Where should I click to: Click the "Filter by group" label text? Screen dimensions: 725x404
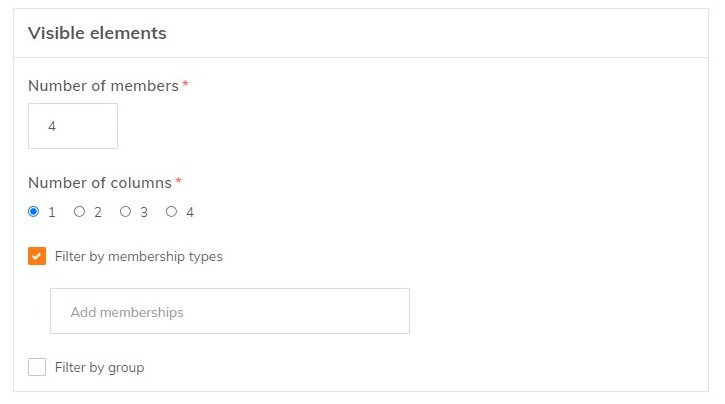[x=99, y=368]
